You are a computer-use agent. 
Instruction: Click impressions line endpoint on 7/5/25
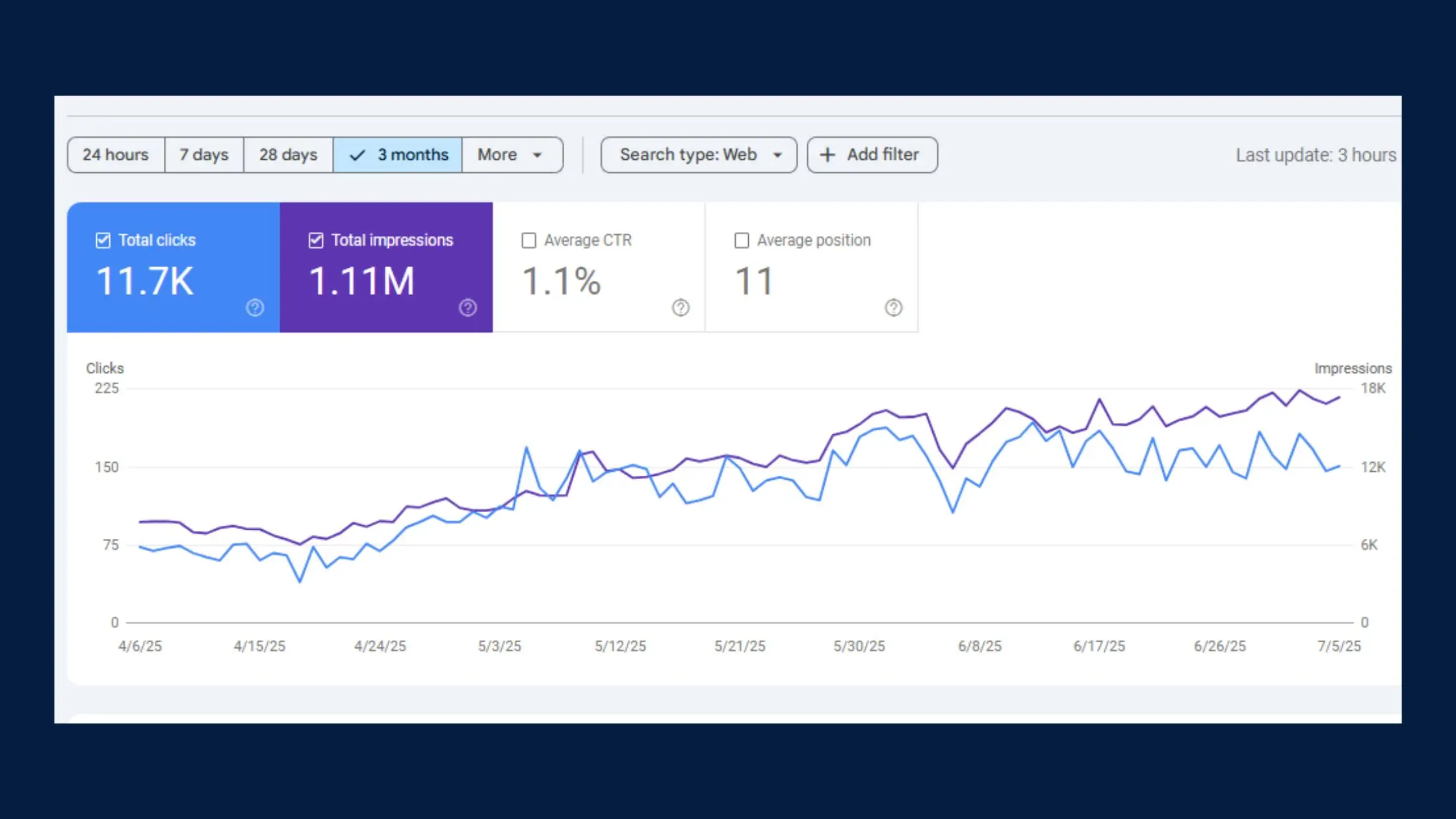(1339, 397)
